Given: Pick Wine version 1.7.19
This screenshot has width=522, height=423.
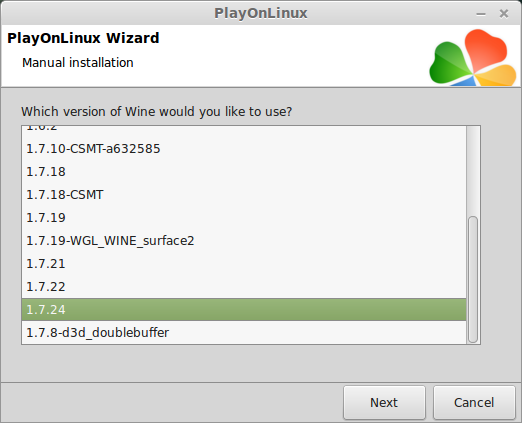Looking at the screenshot, I should point(244,218).
